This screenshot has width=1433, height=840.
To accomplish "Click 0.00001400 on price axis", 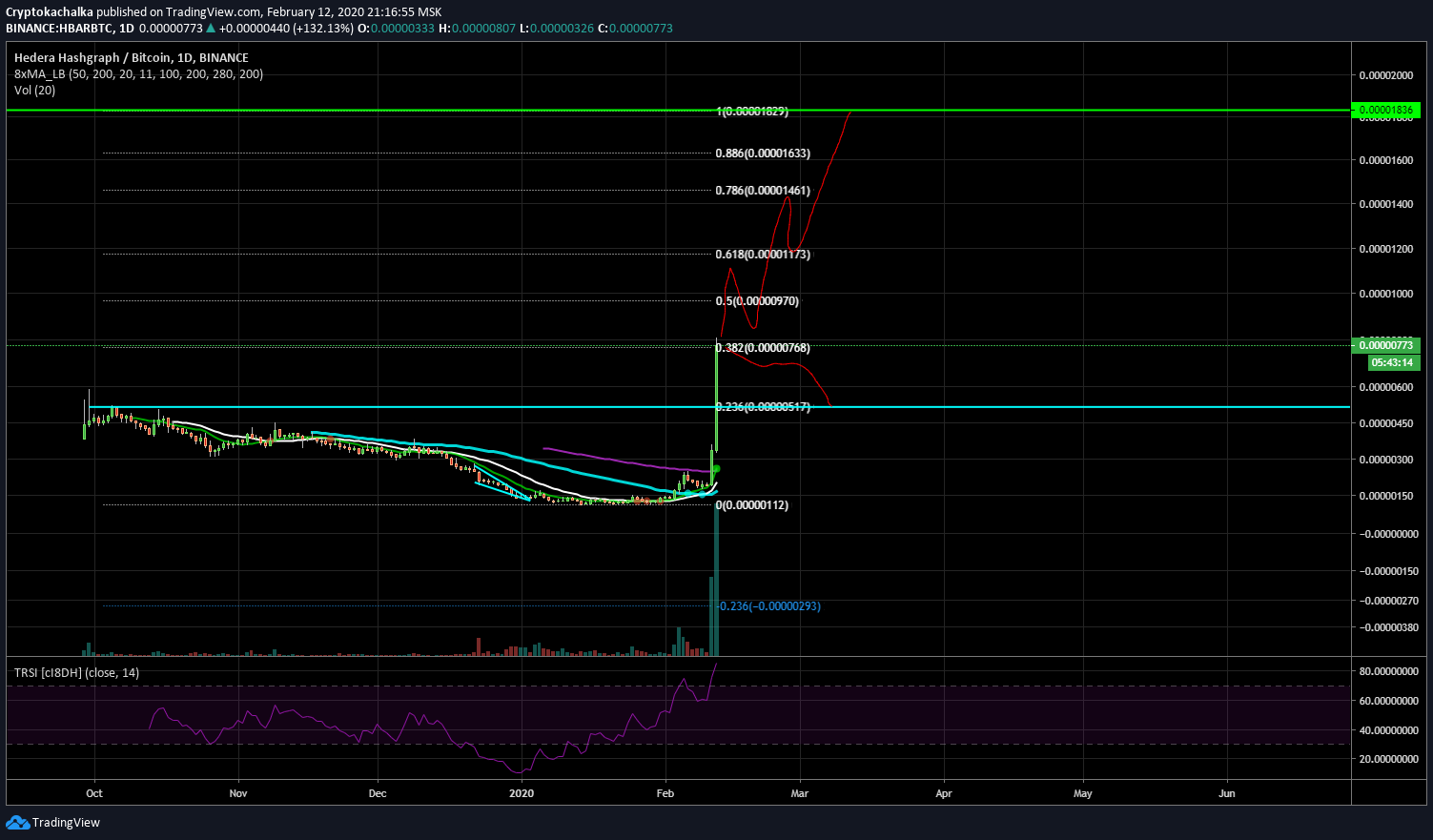I will pyautogui.click(x=1386, y=204).
